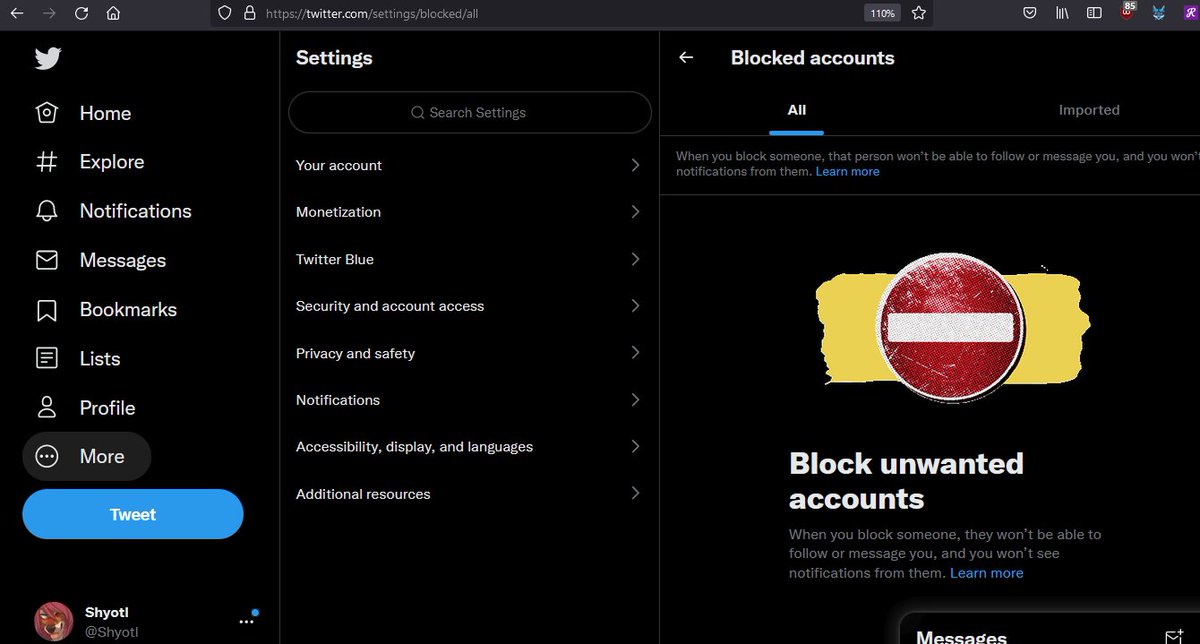Viewport: 1200px width, 644px height.
Task: Click the purple extension icon
Action: point(1189,14)
